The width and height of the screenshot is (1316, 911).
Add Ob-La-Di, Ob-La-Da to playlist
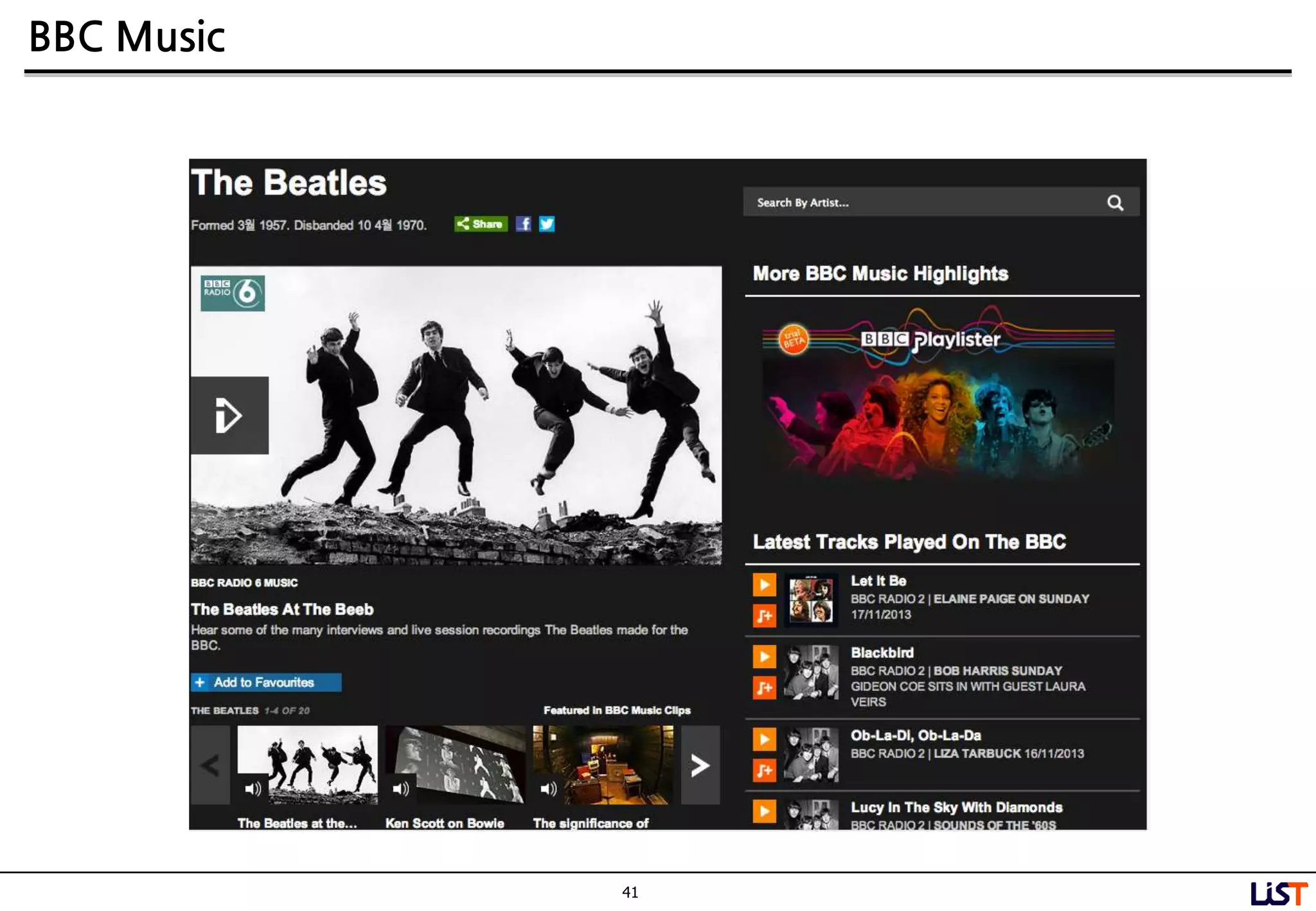pos(764,770)
